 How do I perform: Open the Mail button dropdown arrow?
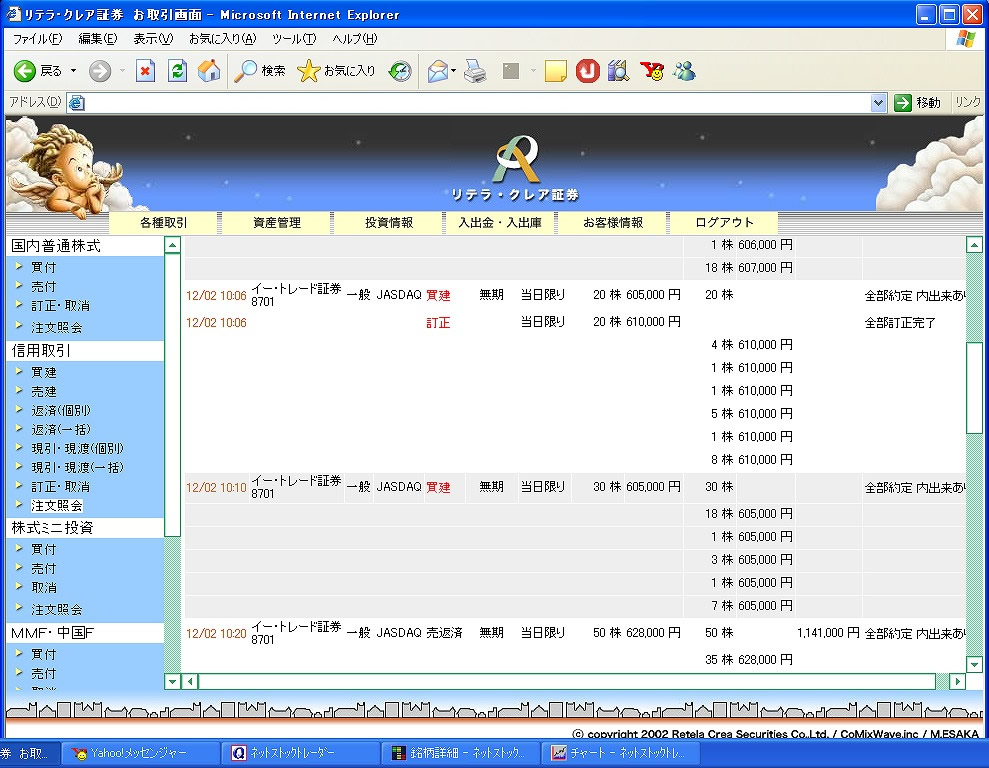pyautogui.click(x=454, y=71)
